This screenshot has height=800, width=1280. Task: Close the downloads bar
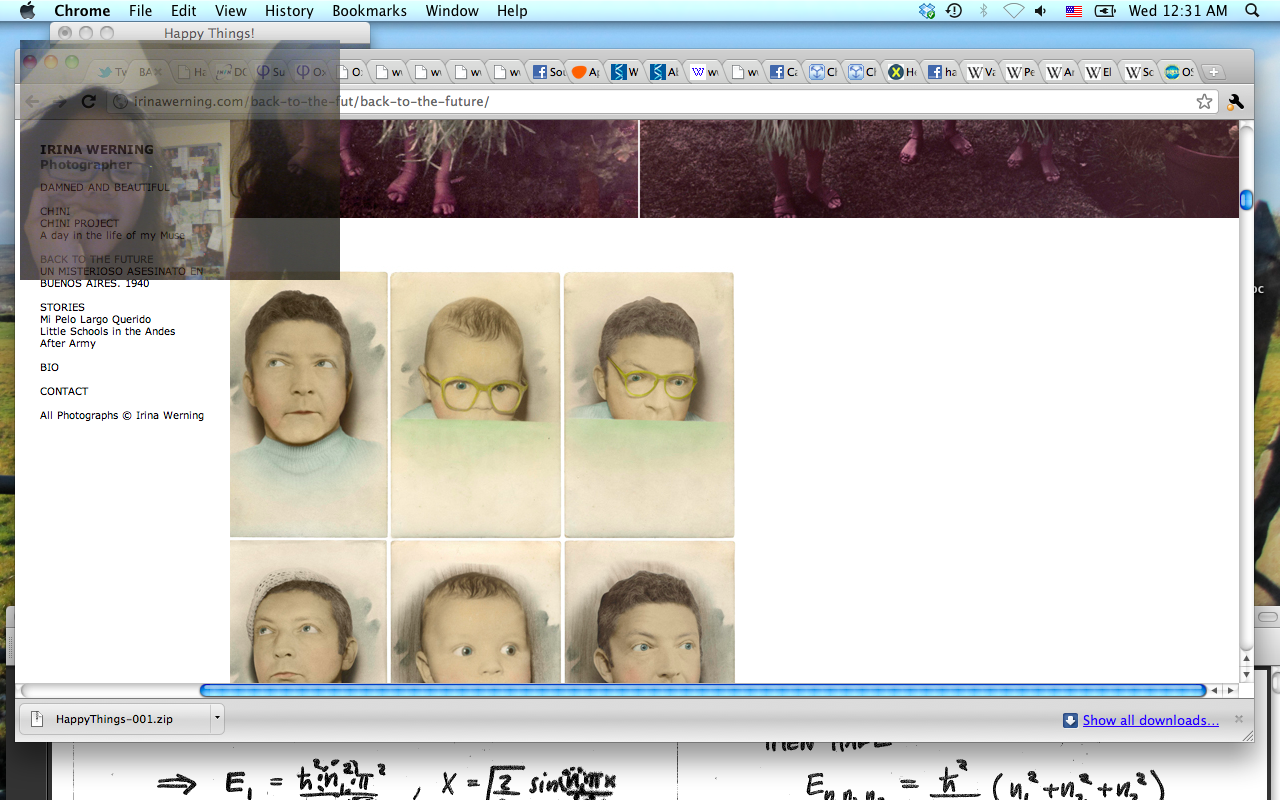[x=1239, y=719]
